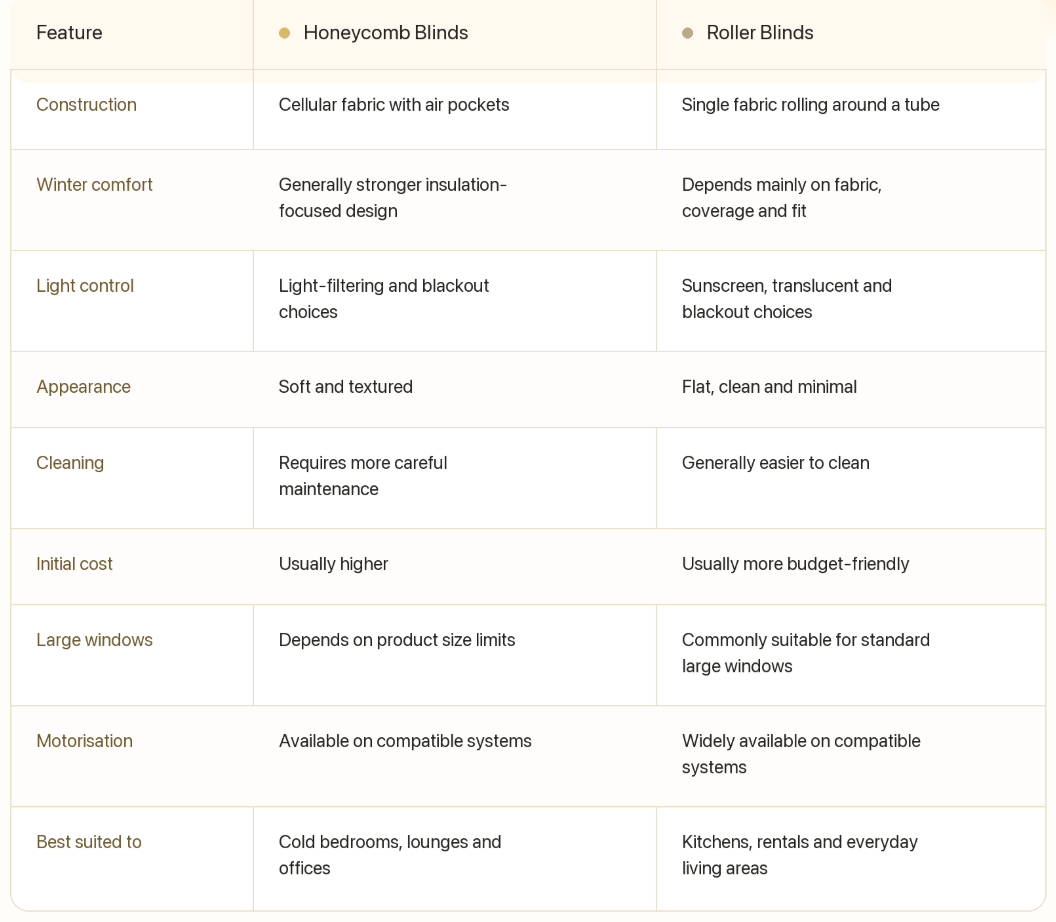Click the Motorisation row label
Image resolution: width=1056 pixels, height=922 pixels.
tap(84, 742)
